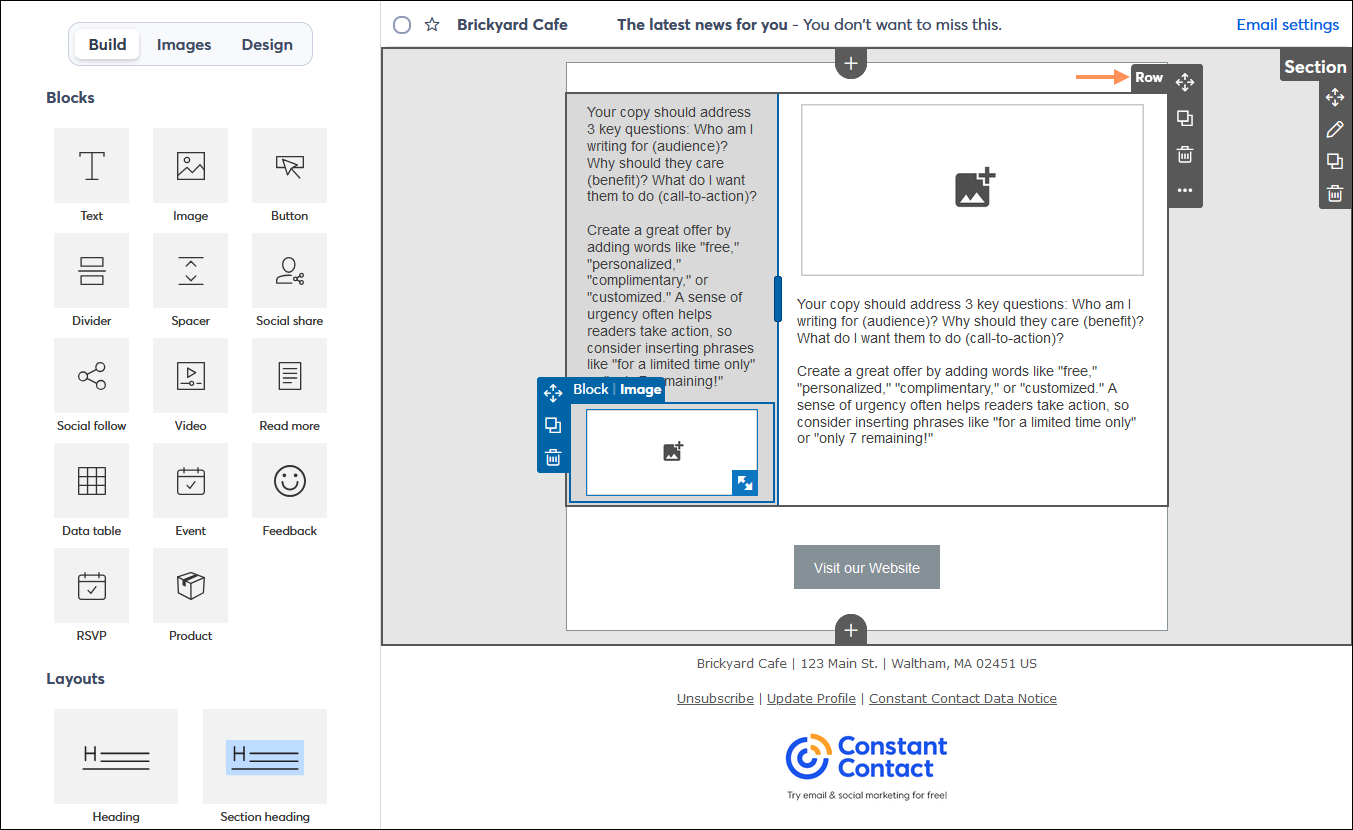Click the image block resize handle
Image resolution: width=1353 pixels, height=830 pixels.
tap(744, 482)
